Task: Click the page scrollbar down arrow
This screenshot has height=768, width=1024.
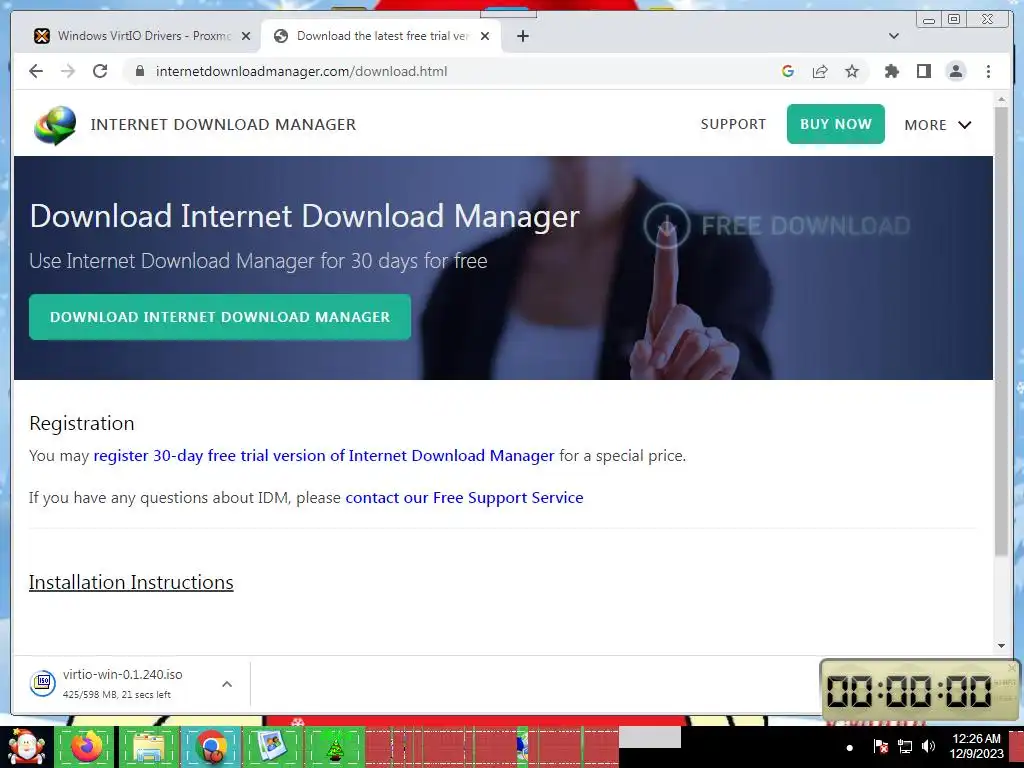Action: click(x=1001, y=645)
